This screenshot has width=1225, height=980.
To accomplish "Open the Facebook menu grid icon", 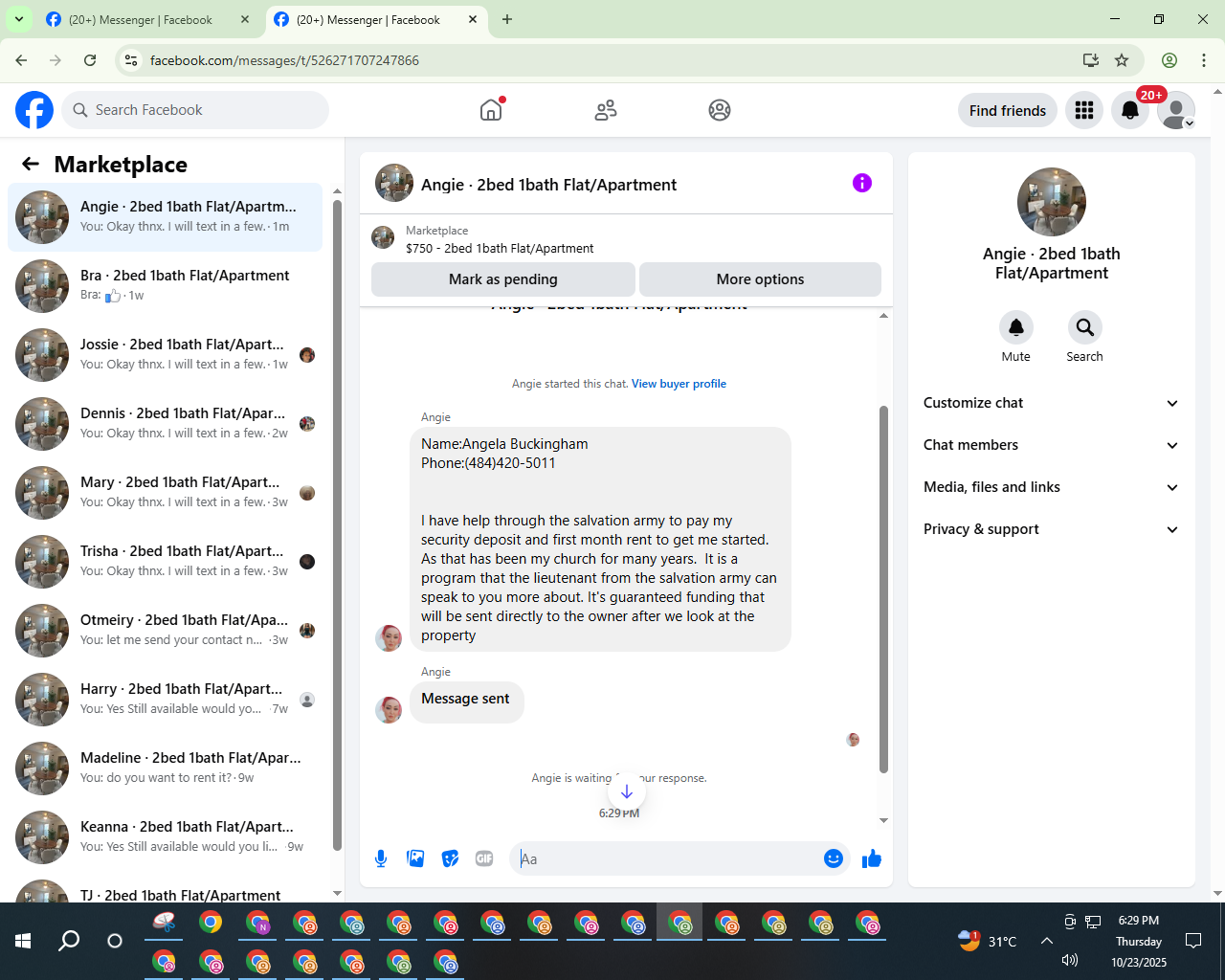I will 1084,110.
